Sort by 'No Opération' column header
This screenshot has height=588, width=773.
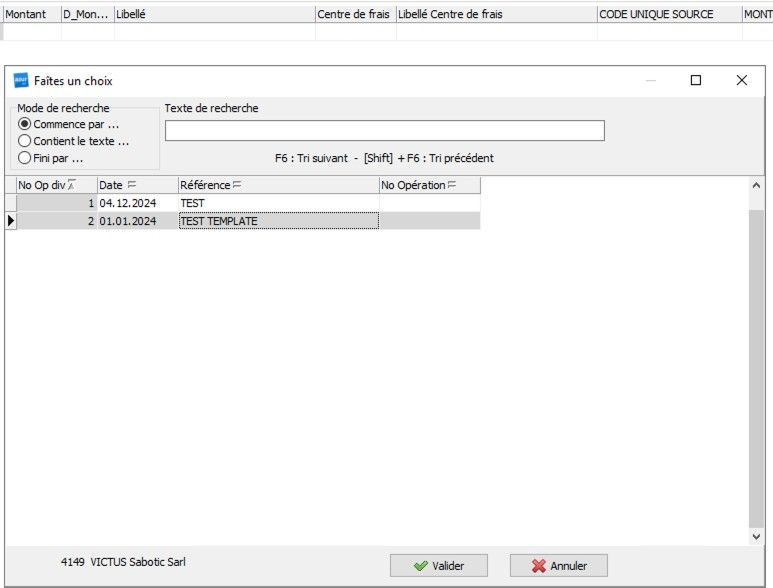[x=430, y=185]
